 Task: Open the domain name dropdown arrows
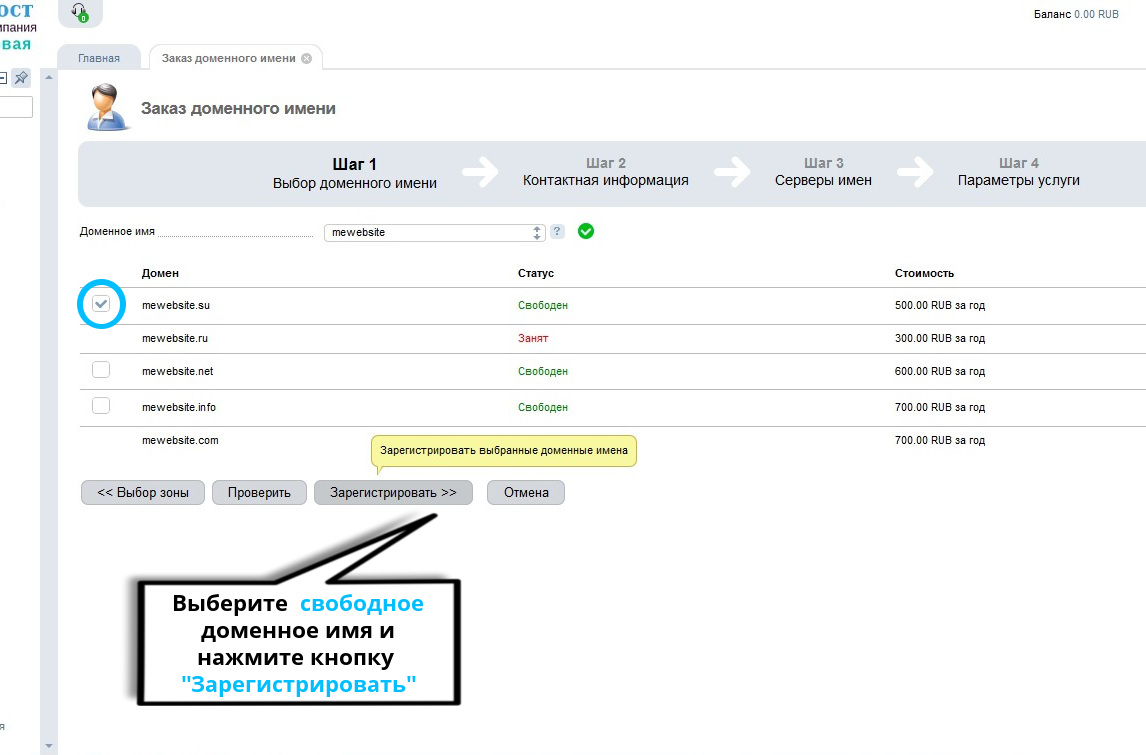point(537,232)
